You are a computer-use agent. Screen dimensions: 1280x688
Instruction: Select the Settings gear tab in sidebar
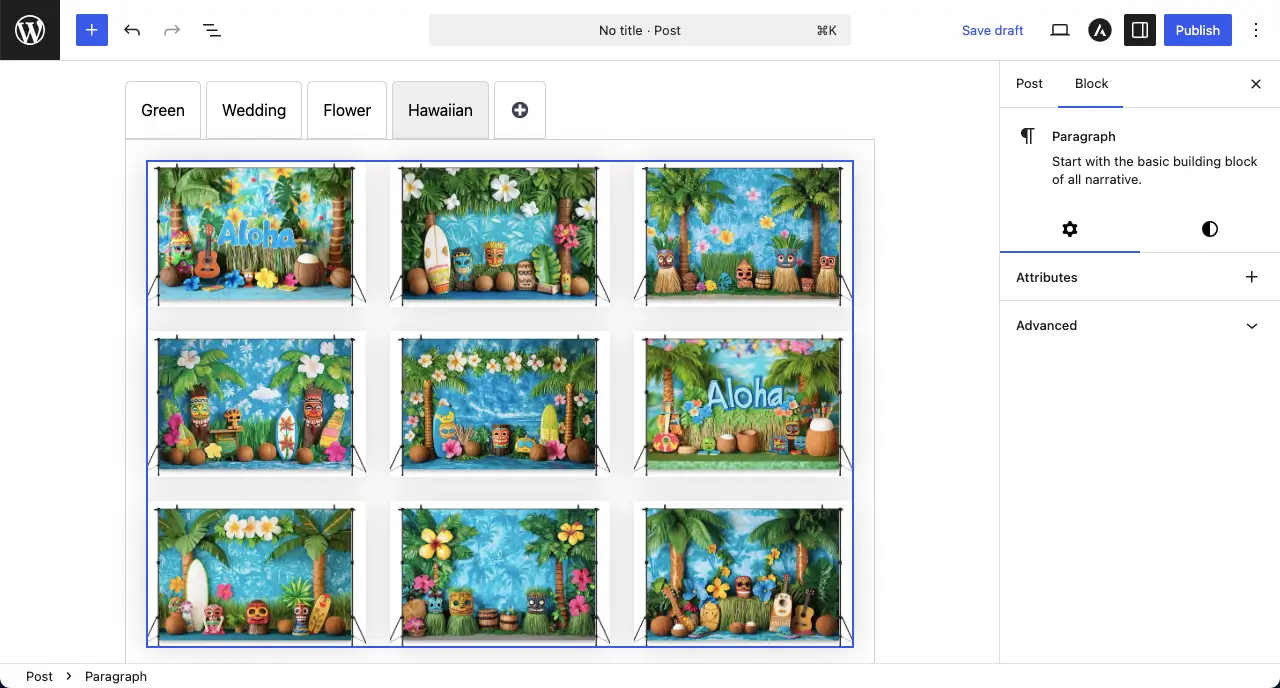1070,229
